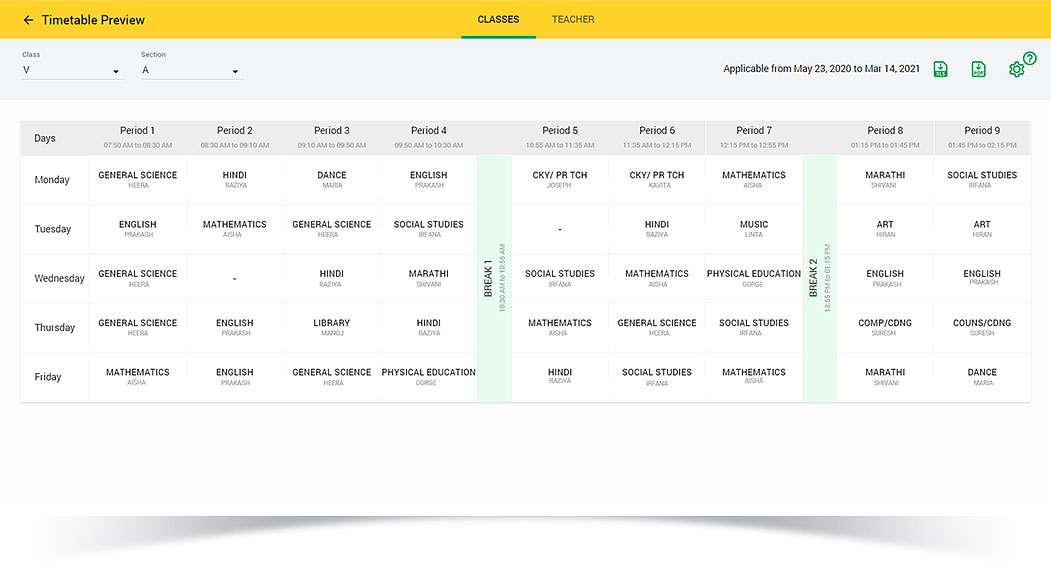Open timetable settings gear icon
1051x568 pixels.
[x=1016, y=70]
